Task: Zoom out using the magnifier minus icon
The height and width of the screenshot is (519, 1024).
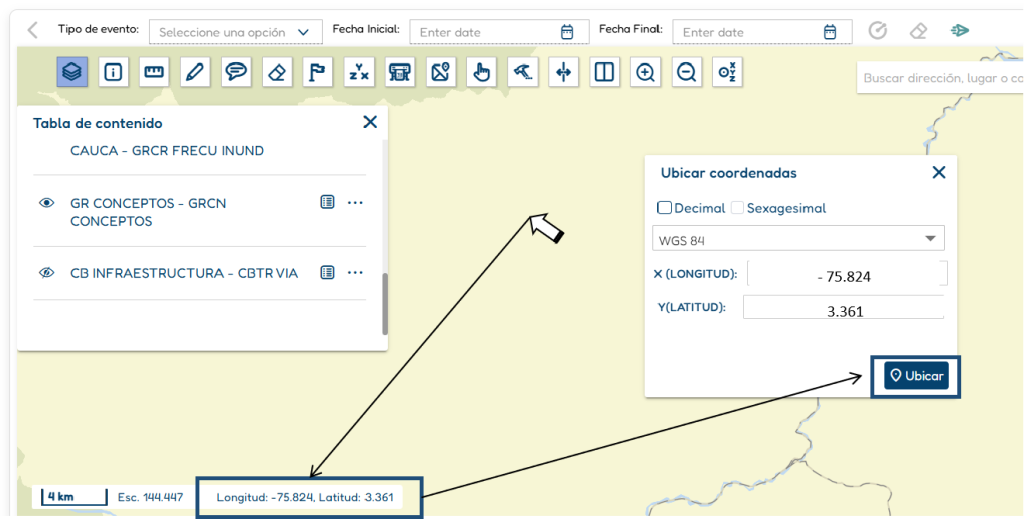Action: [x=686, y=72]
